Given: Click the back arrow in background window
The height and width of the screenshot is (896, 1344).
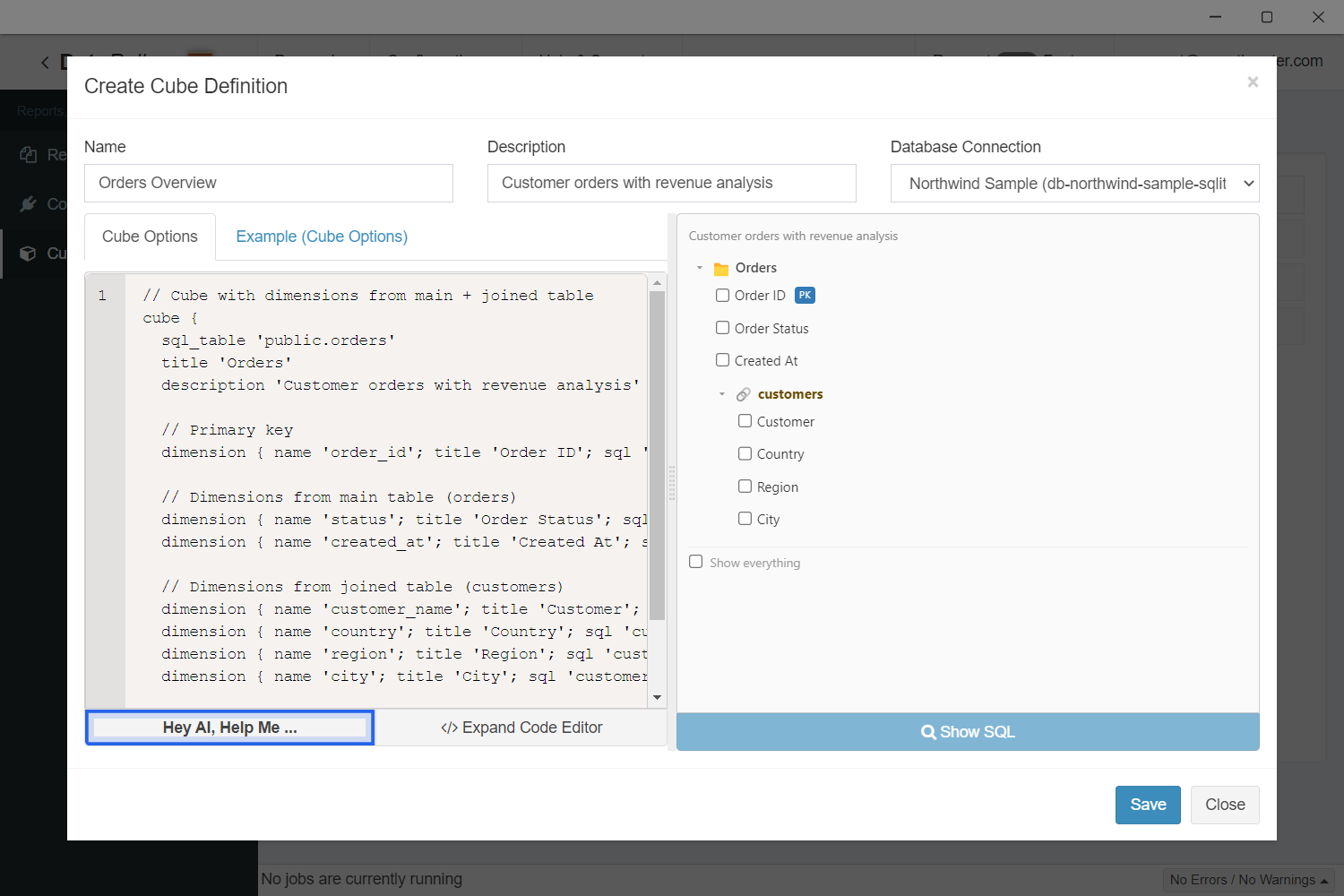Looking at the screenshot, I should coord(45,62).
